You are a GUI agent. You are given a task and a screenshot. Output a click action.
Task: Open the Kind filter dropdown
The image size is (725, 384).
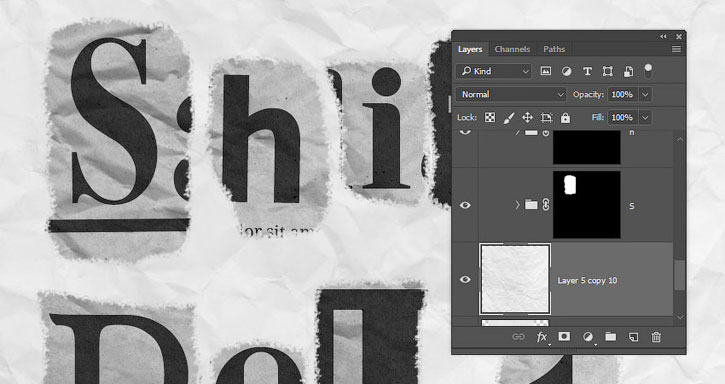click(494, 71)
